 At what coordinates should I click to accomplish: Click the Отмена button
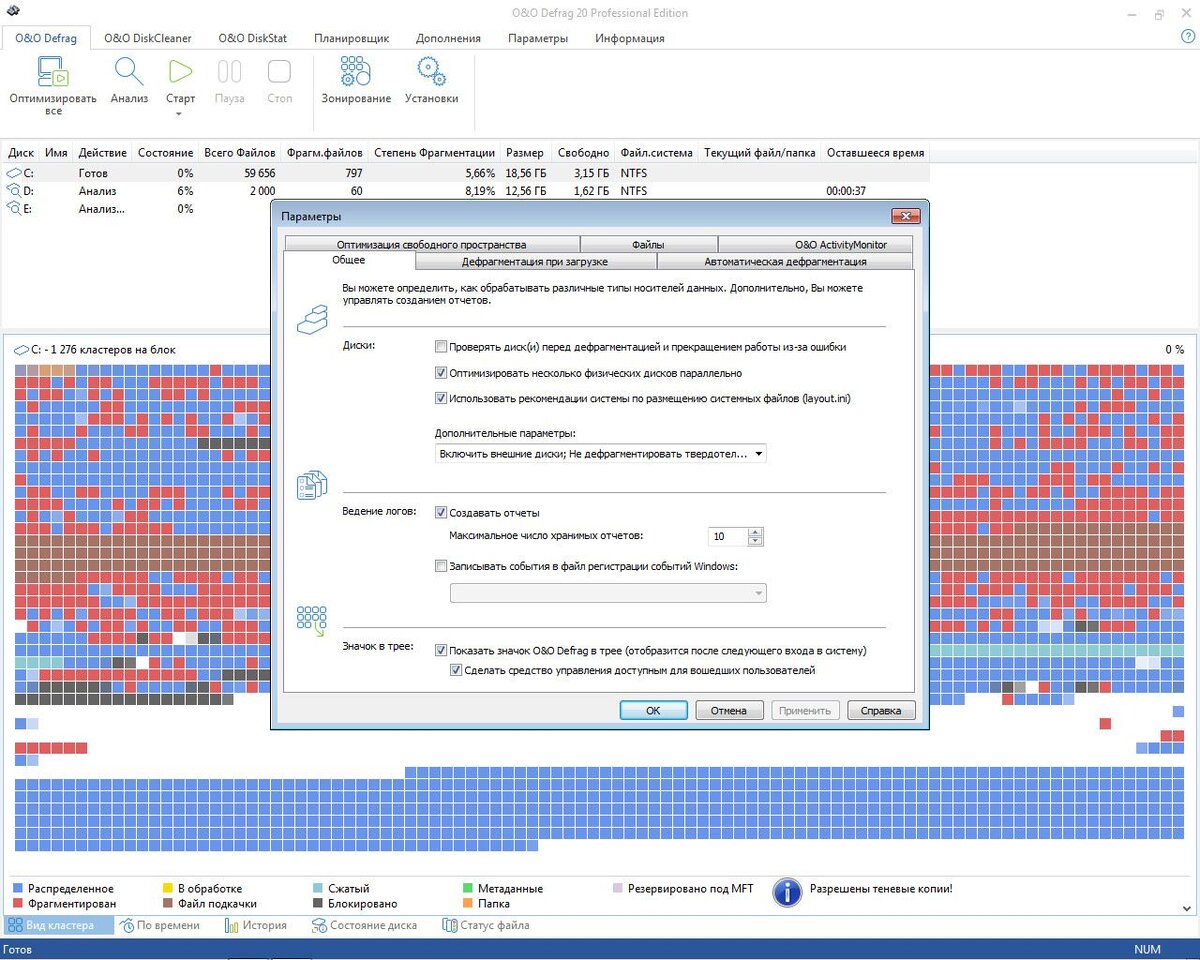coord(729,710)
